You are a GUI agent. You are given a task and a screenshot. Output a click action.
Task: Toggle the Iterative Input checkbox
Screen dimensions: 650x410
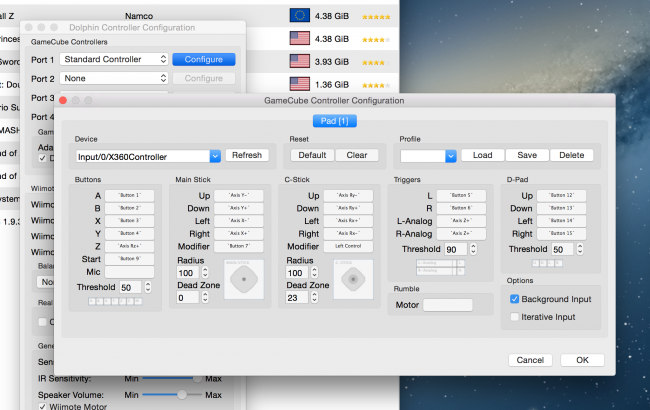coord(514,317)
